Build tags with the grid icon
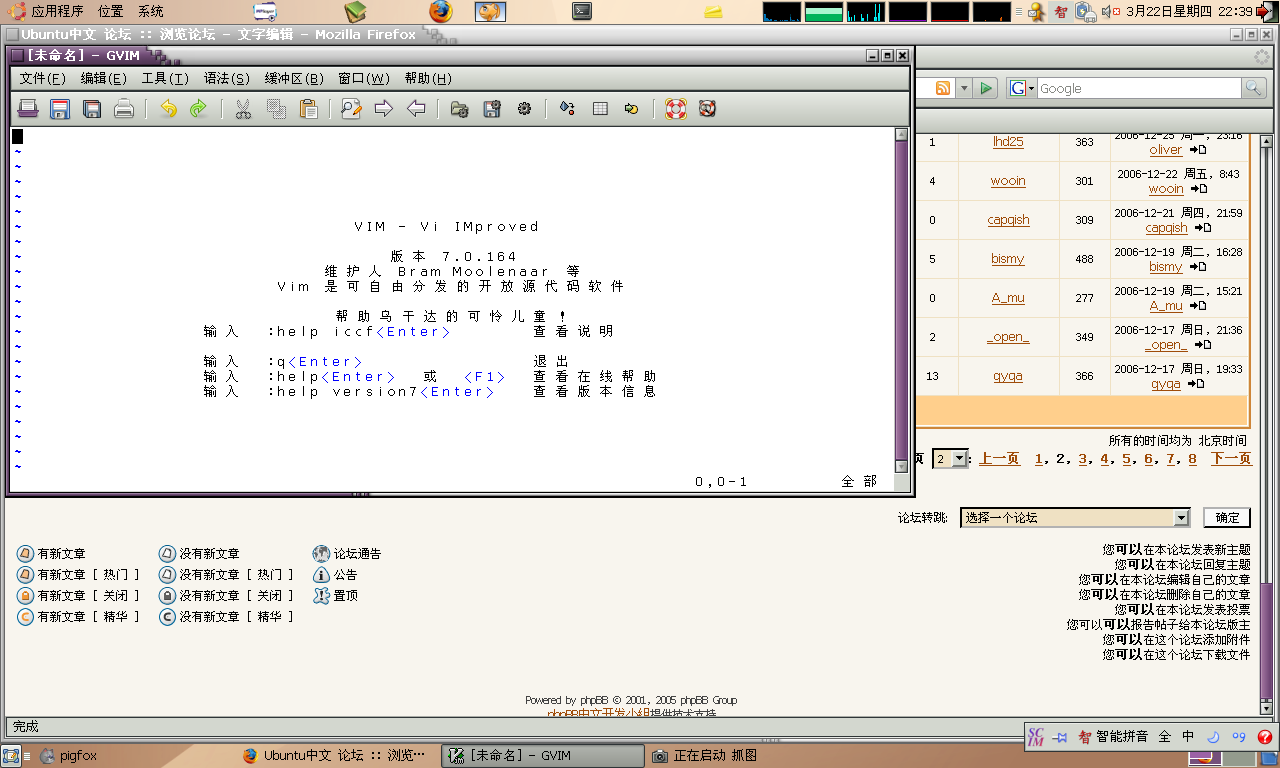The image size is (1280, 768). pos(600,109)
